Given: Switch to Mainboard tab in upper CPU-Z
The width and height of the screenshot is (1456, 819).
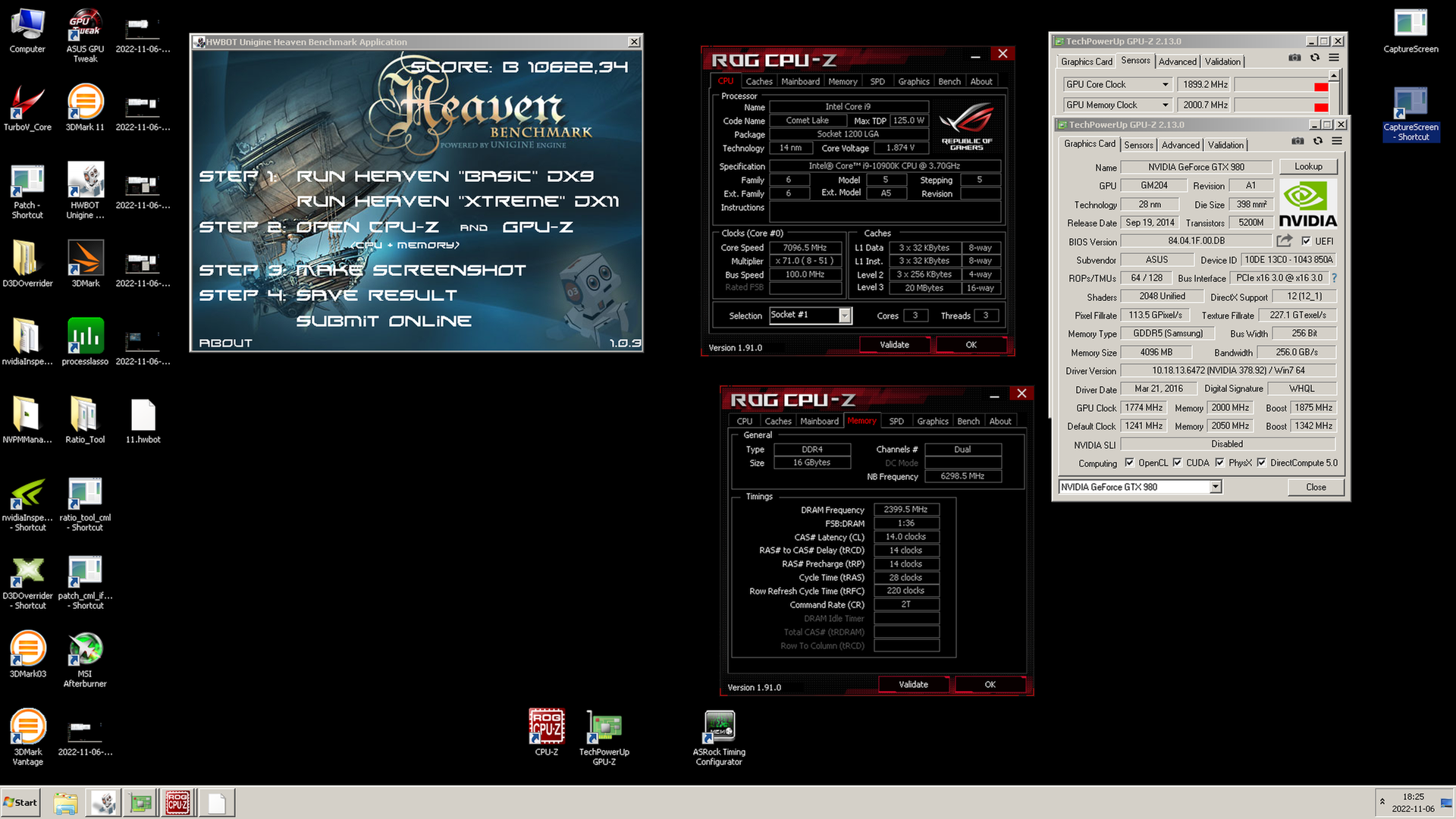Looking at the screenshot, I should 800,81.
